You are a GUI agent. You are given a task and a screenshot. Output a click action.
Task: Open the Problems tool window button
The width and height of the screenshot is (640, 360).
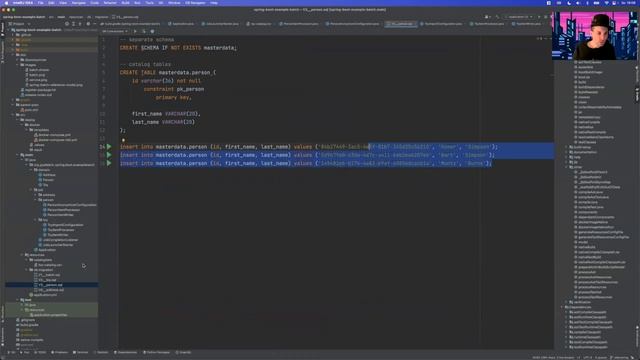(x=60, y=352)
